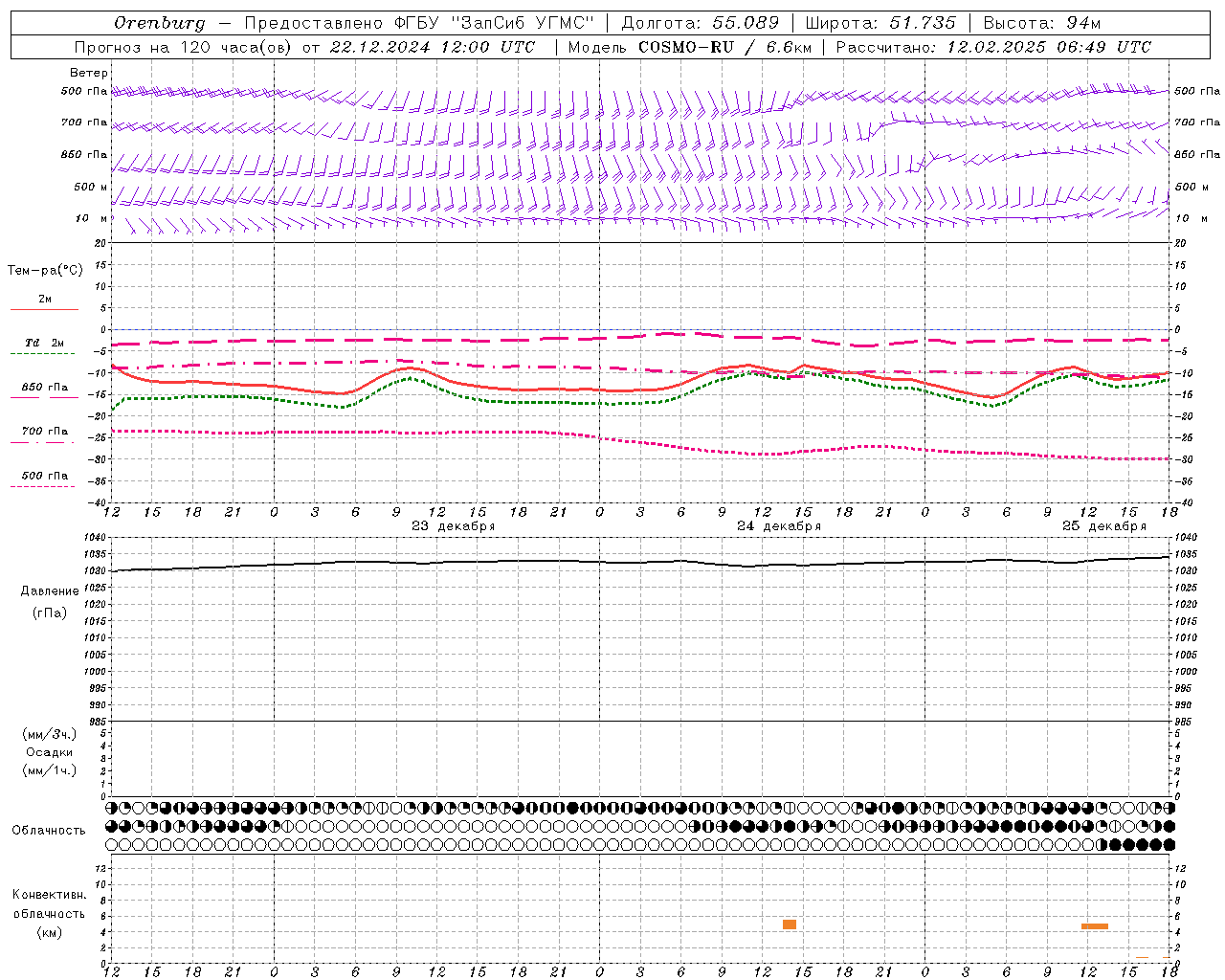This screenshot has height=980, width=1225.
Task: Click the Orenburg station title
Action: (x=159, y=23)
